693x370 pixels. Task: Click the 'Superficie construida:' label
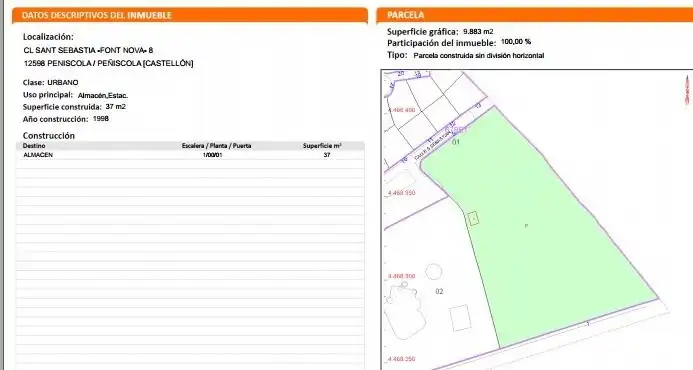62,107
